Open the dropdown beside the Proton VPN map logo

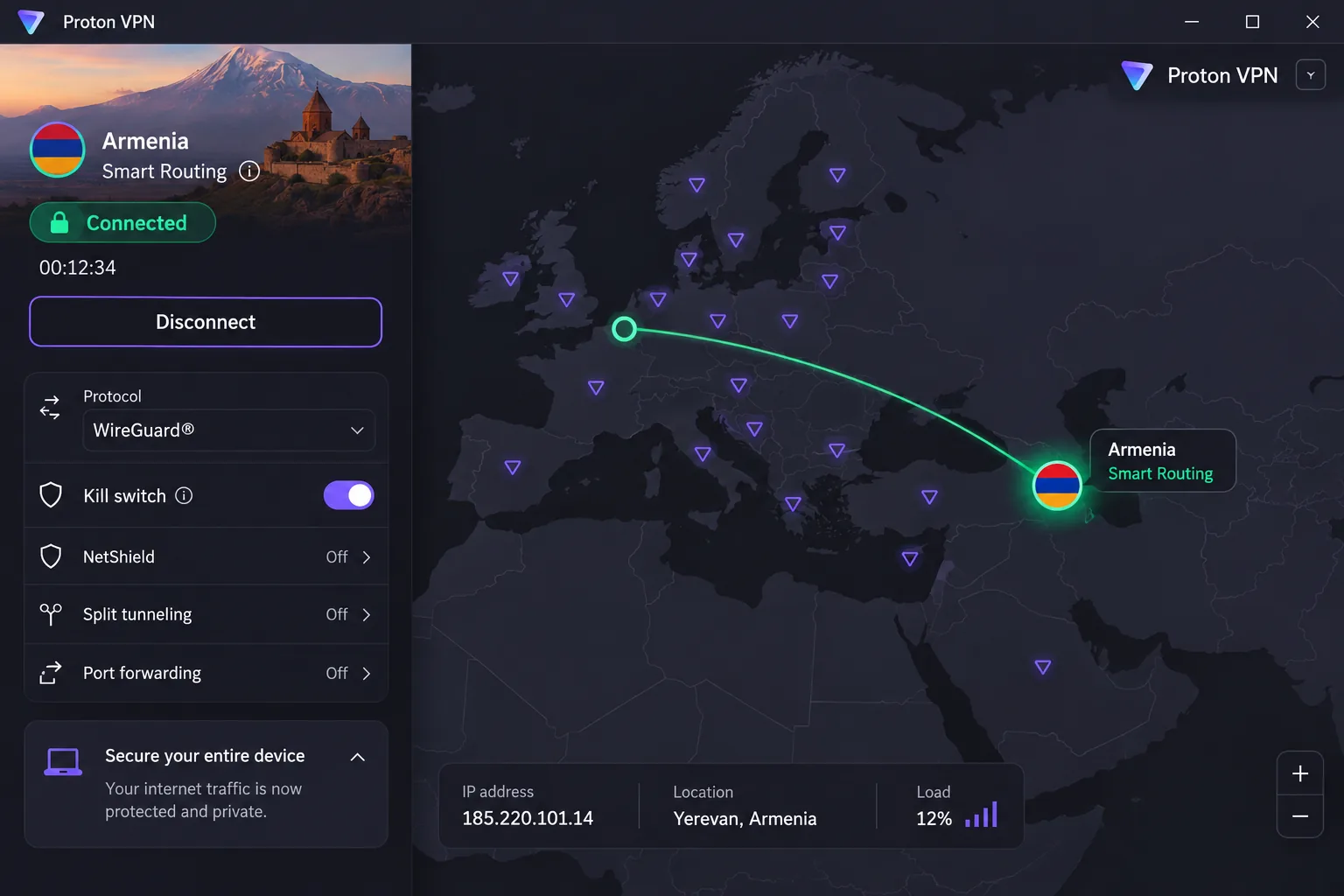1311,75
